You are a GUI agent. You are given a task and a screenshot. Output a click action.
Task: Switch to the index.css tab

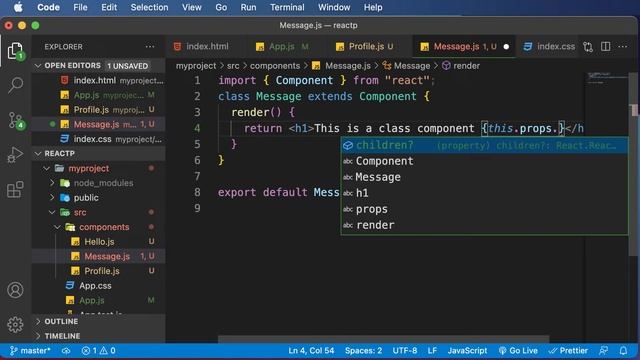[x=550, y=47]
